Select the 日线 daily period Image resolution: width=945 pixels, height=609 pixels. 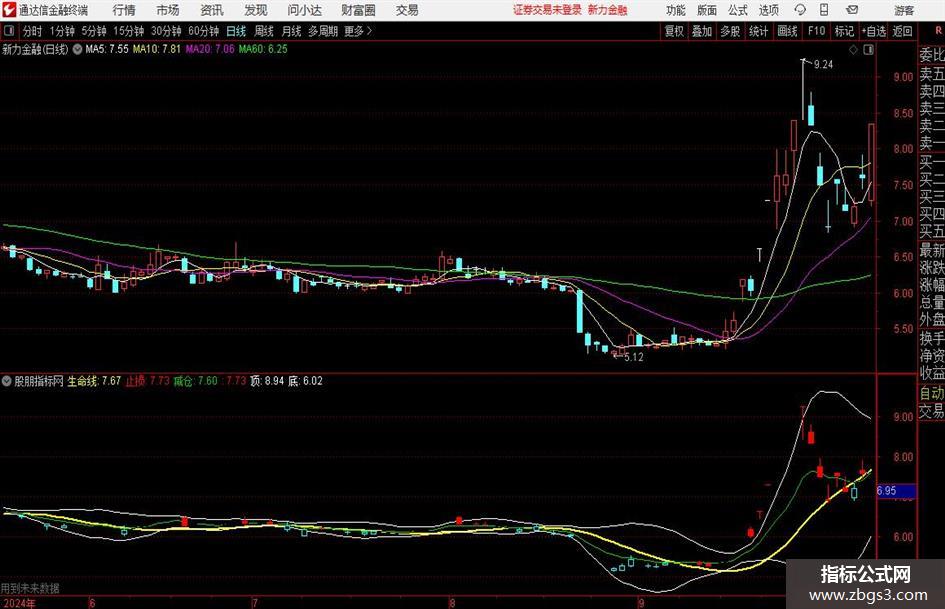coord(236,31)
